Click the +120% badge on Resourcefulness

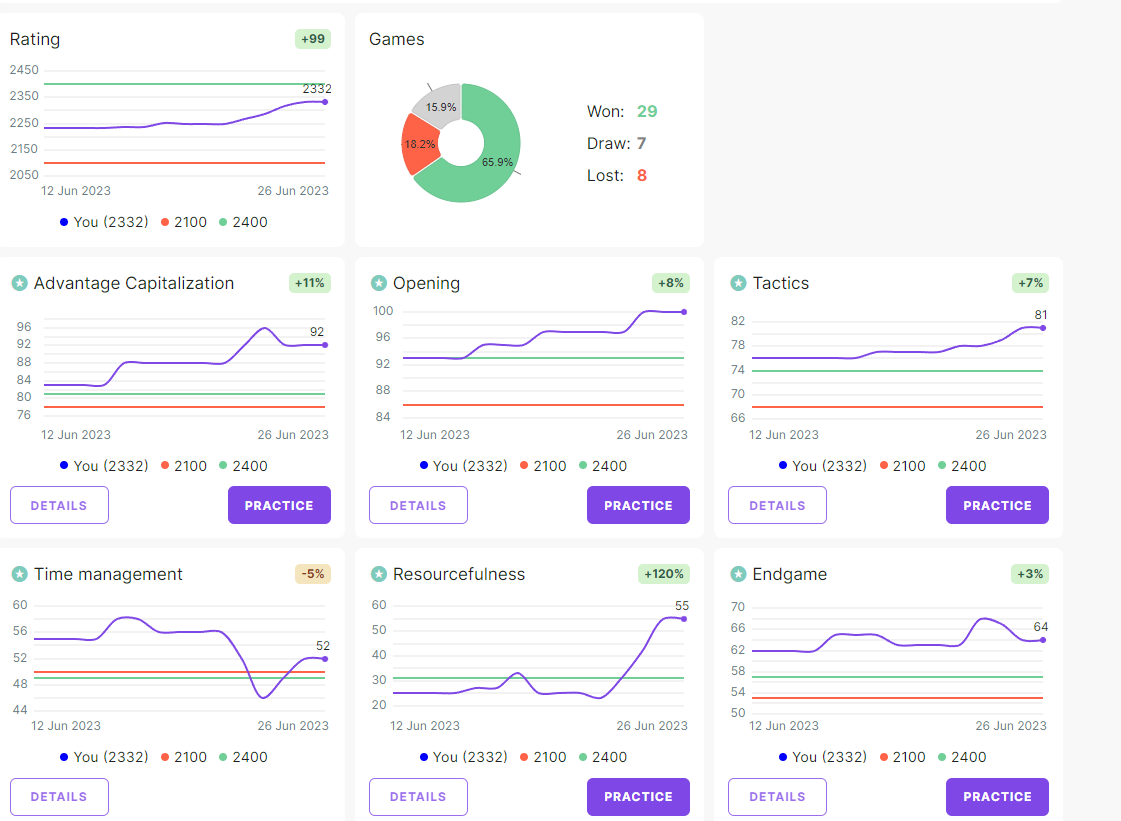(663, 574)
